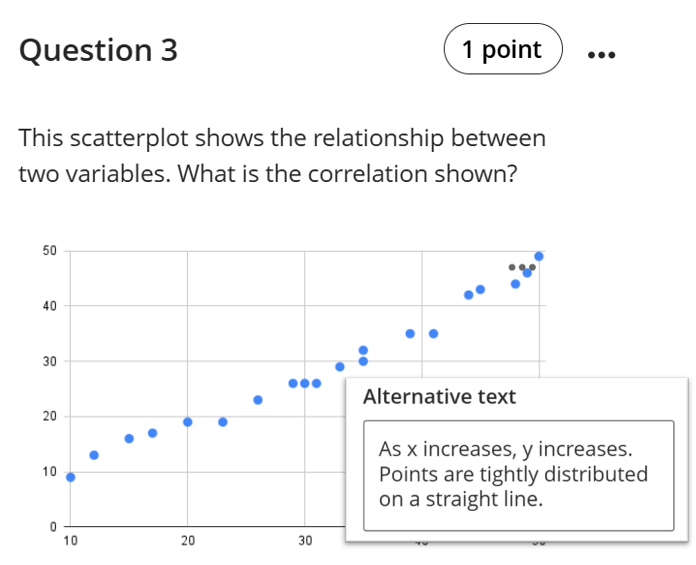
Task: Click the y-axis label "20"
Action: 49,416
